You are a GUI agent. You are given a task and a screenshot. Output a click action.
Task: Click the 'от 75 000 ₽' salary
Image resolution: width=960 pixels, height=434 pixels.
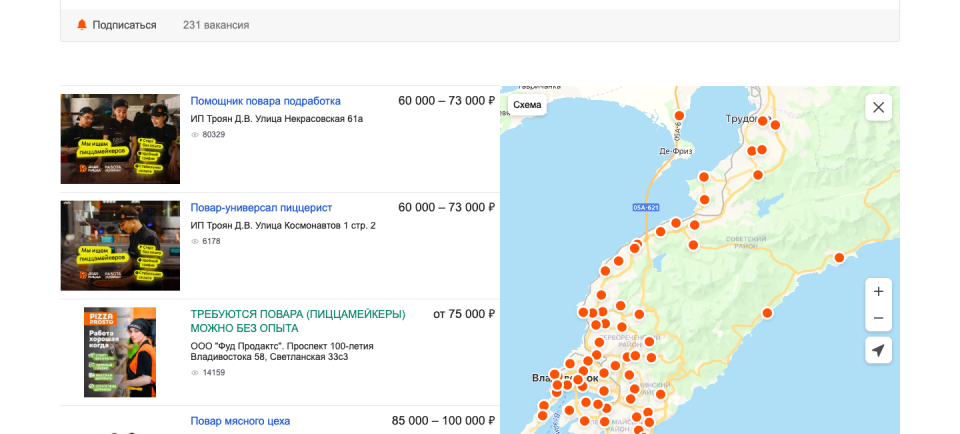click(x=464, y=314)
